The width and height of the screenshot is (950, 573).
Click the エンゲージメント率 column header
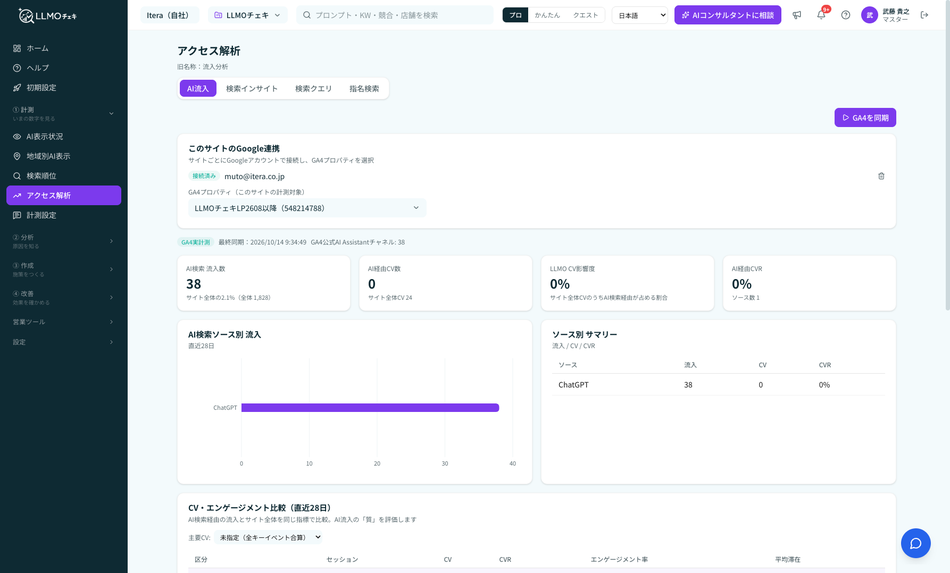tap(619, 560)
